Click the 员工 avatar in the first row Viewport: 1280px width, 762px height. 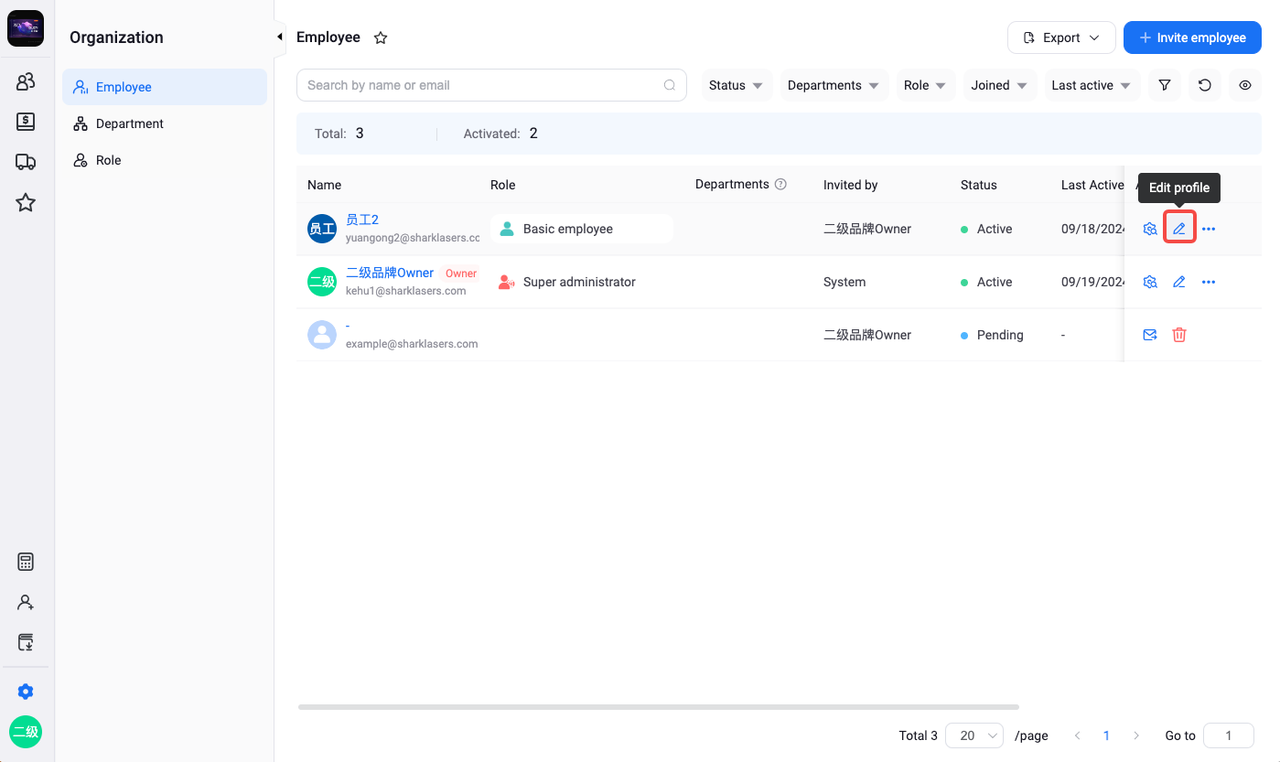(322, 229)
